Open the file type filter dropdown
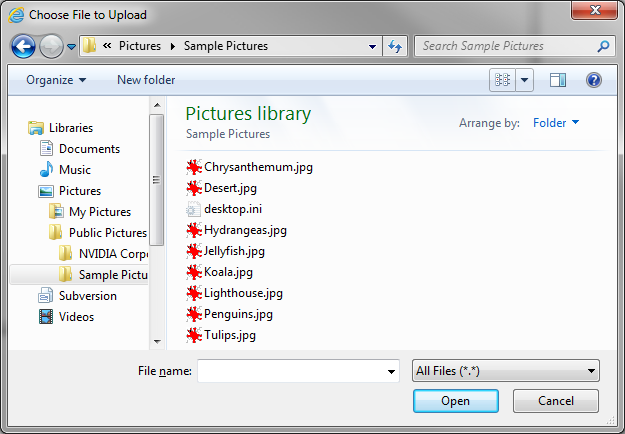 pyautogui.click(x=505, y=371)
